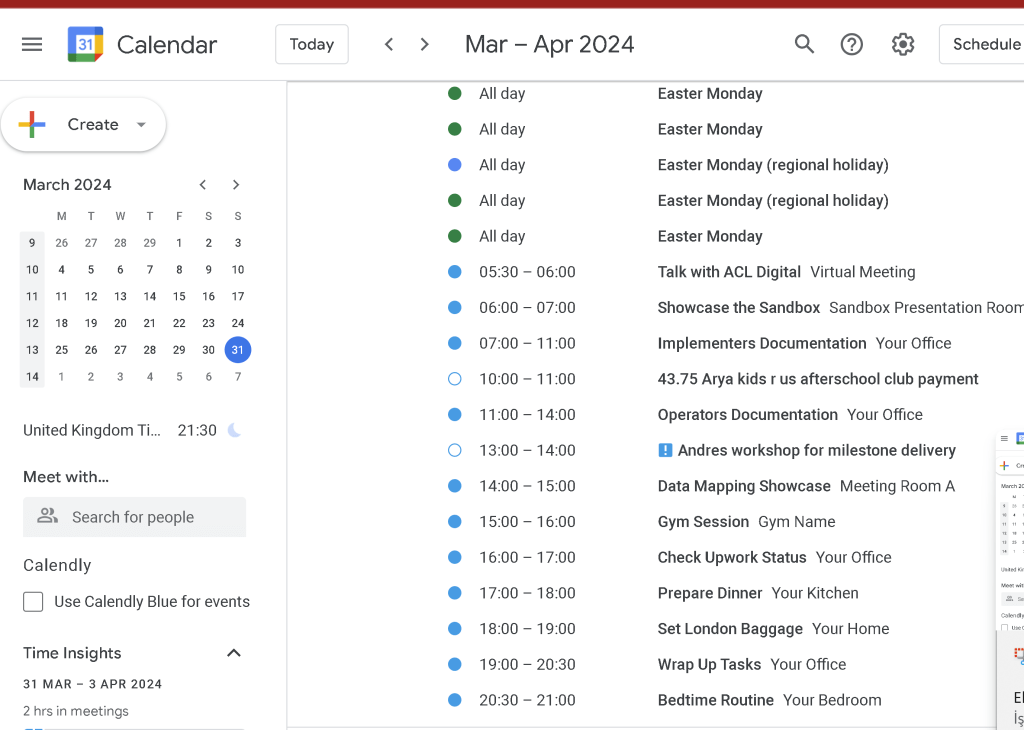Click the colorful plus icon on Create
This screenshot has width=1024, height=730.
tap(32, 125)
